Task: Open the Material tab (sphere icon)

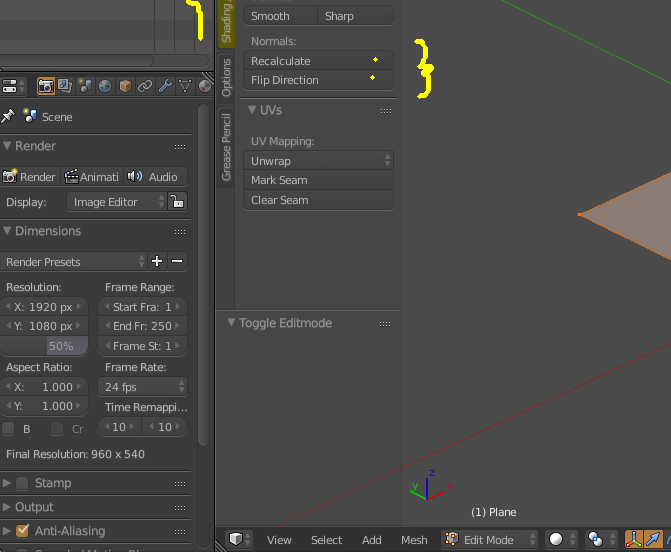Action: [x=205, y=86]
